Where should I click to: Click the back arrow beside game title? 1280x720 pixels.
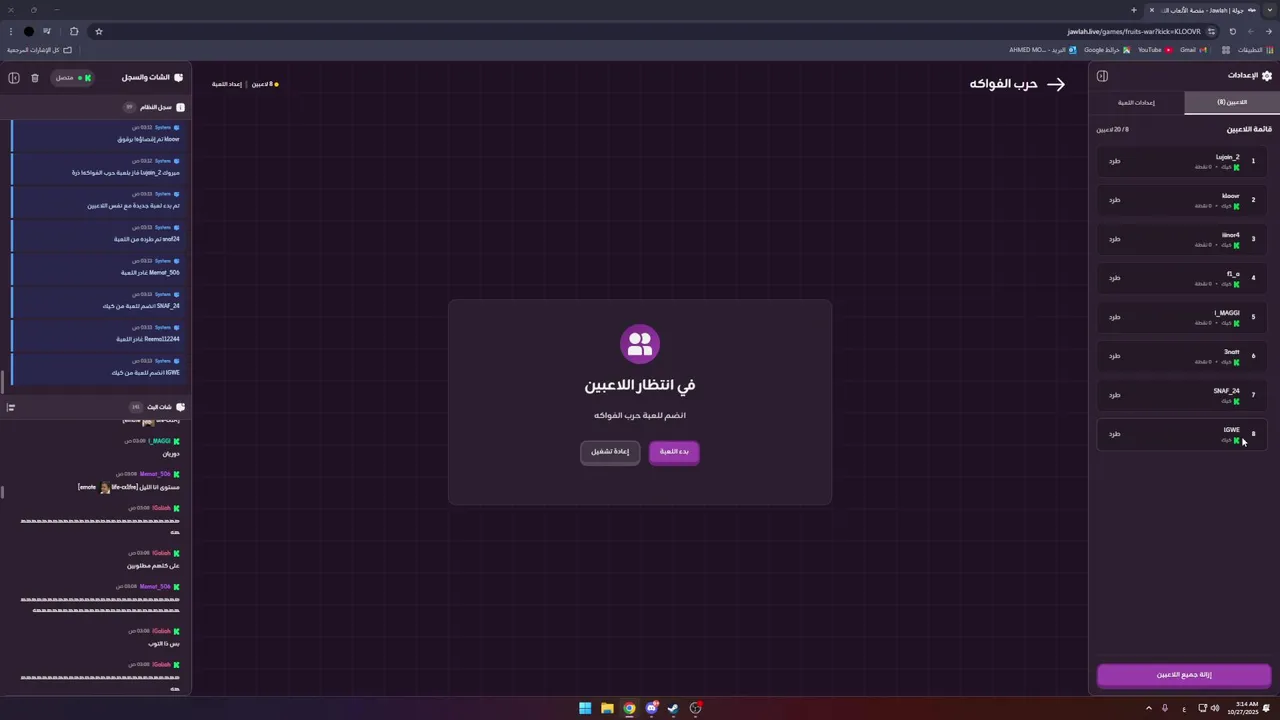[1056, 84]
